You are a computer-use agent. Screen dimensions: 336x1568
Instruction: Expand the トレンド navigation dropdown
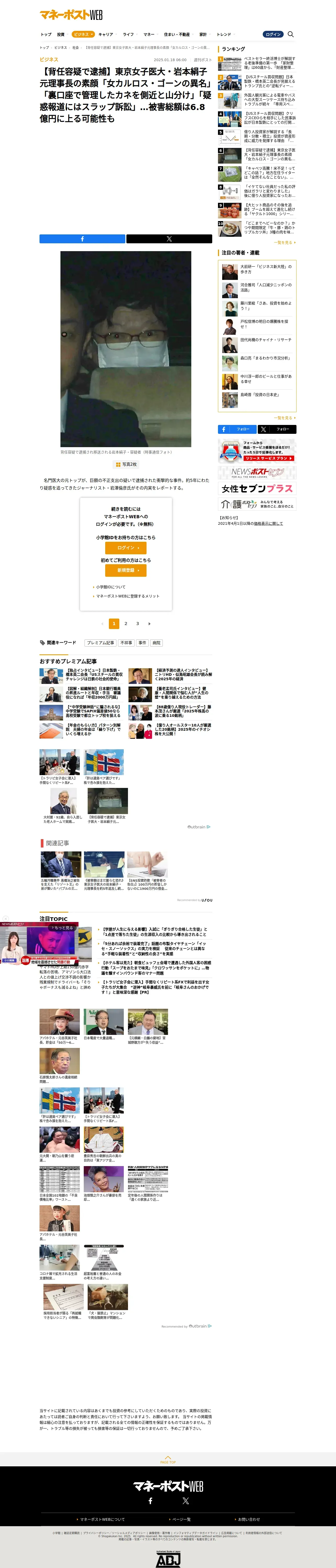coord(225,35)
